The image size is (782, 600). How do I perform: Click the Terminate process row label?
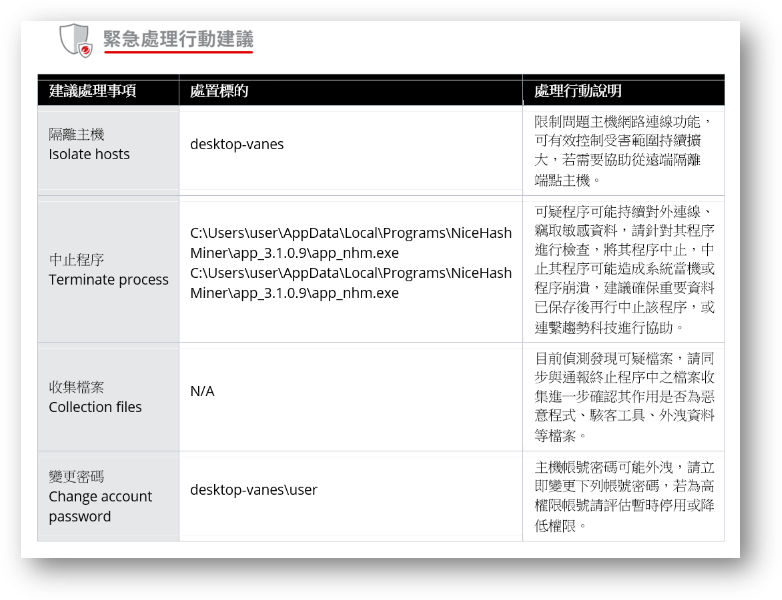click(x=108, y=270)
